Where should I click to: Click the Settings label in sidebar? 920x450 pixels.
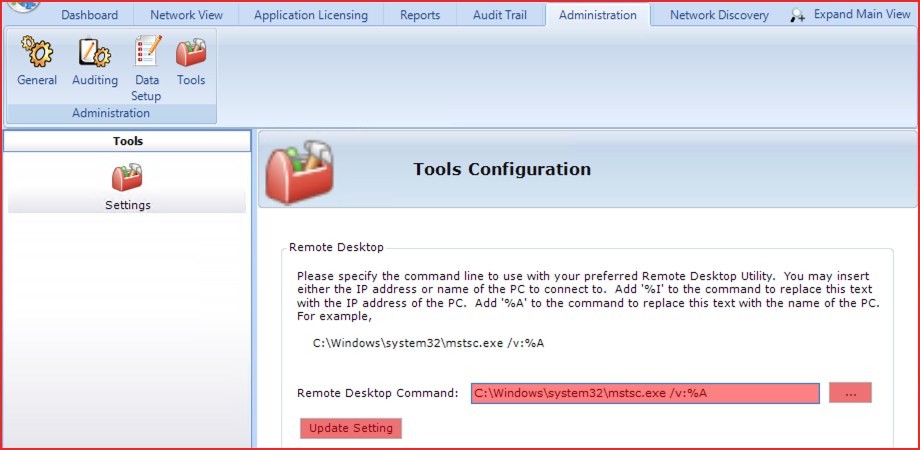[128, 205]
